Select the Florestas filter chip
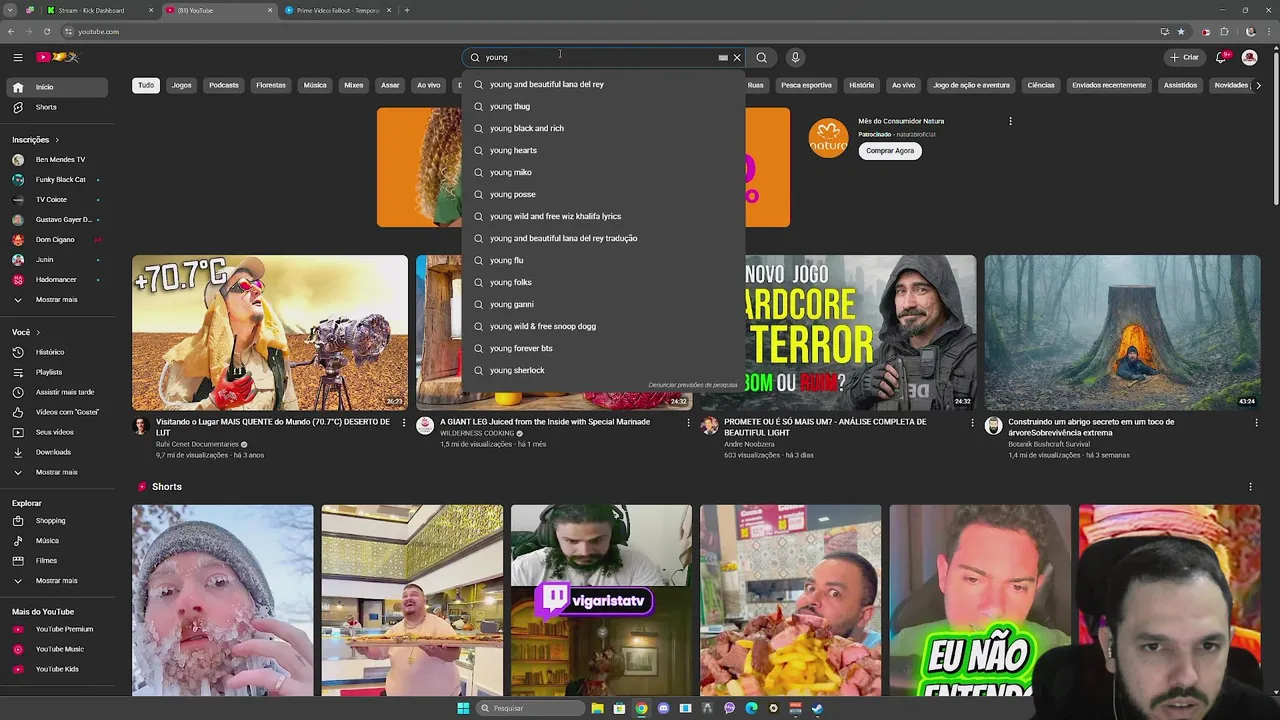Viewport: 1280px width, 720px height. click(271, 85)
